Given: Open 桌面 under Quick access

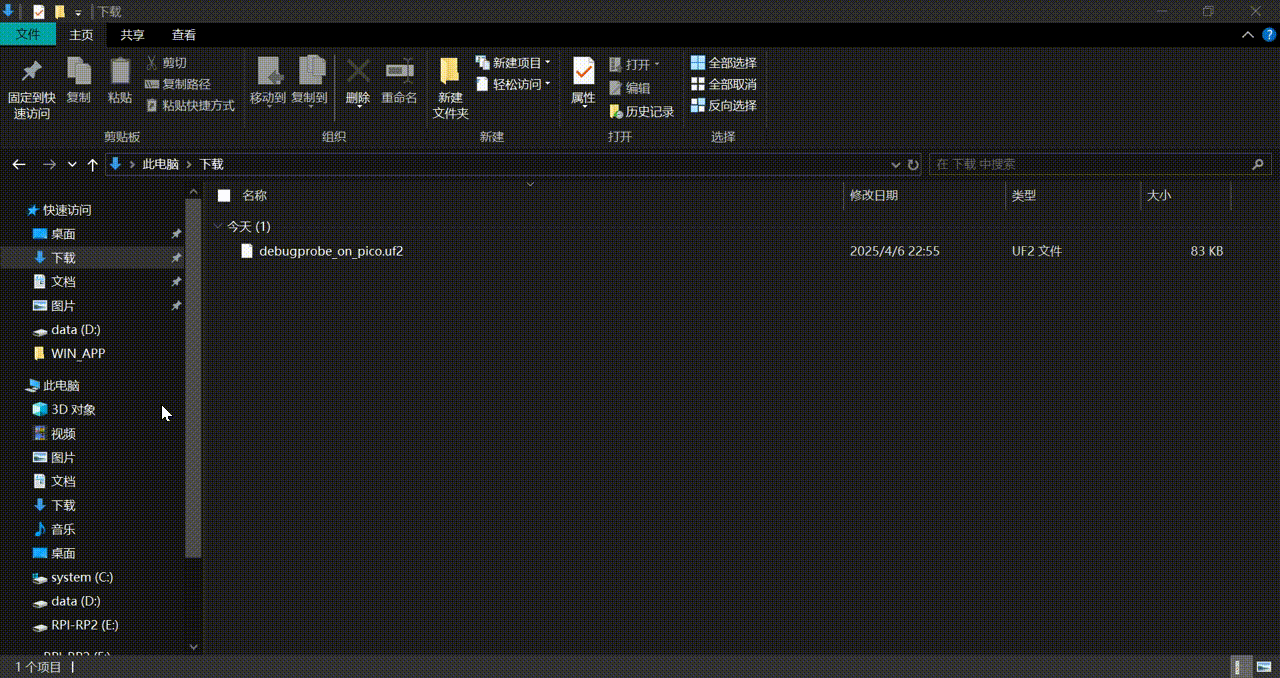Looking at the screenshot, I should [x=63, y=234].
